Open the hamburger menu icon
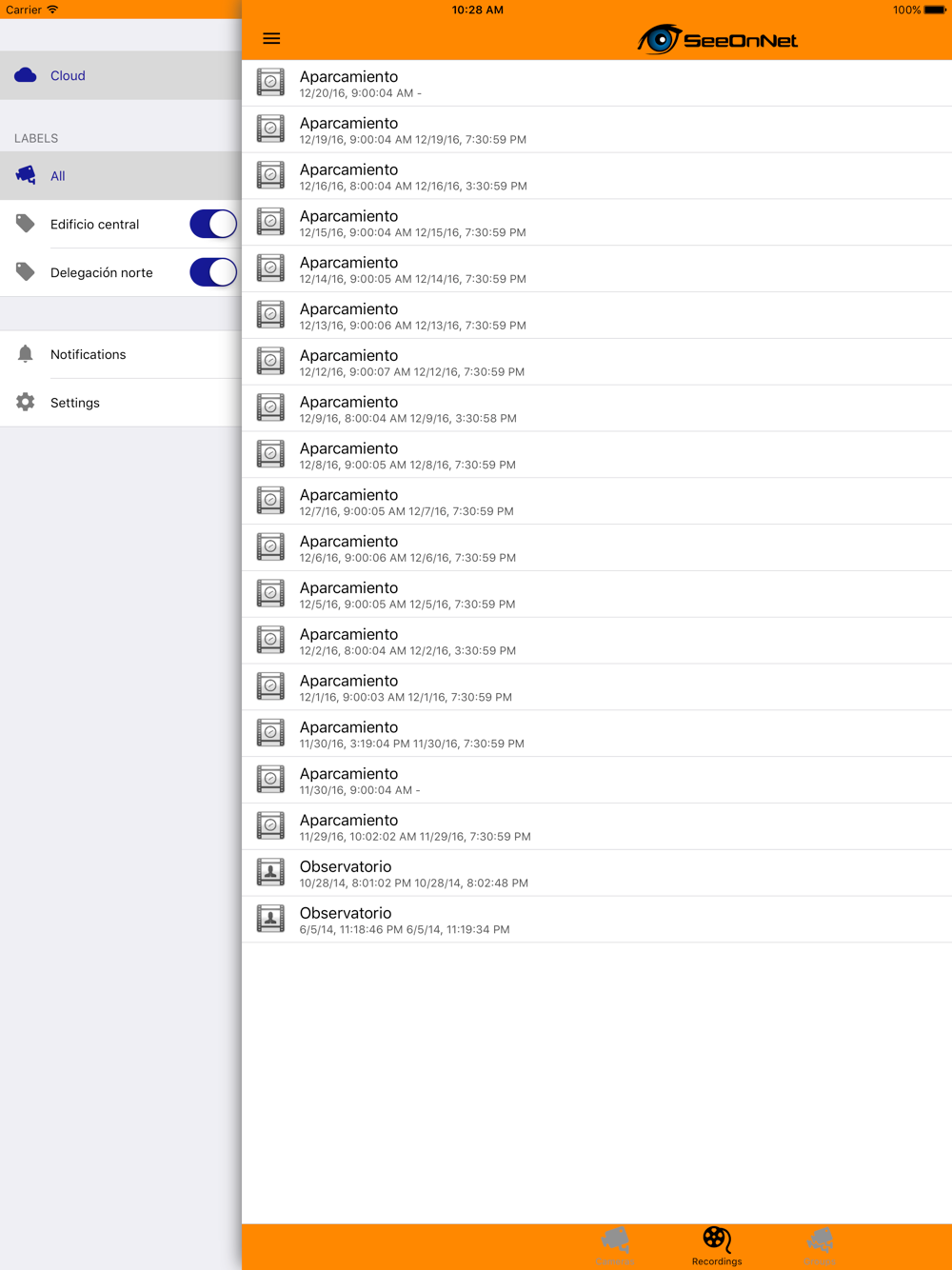This screenshot has height=1270, width=952. click(271, 38)
